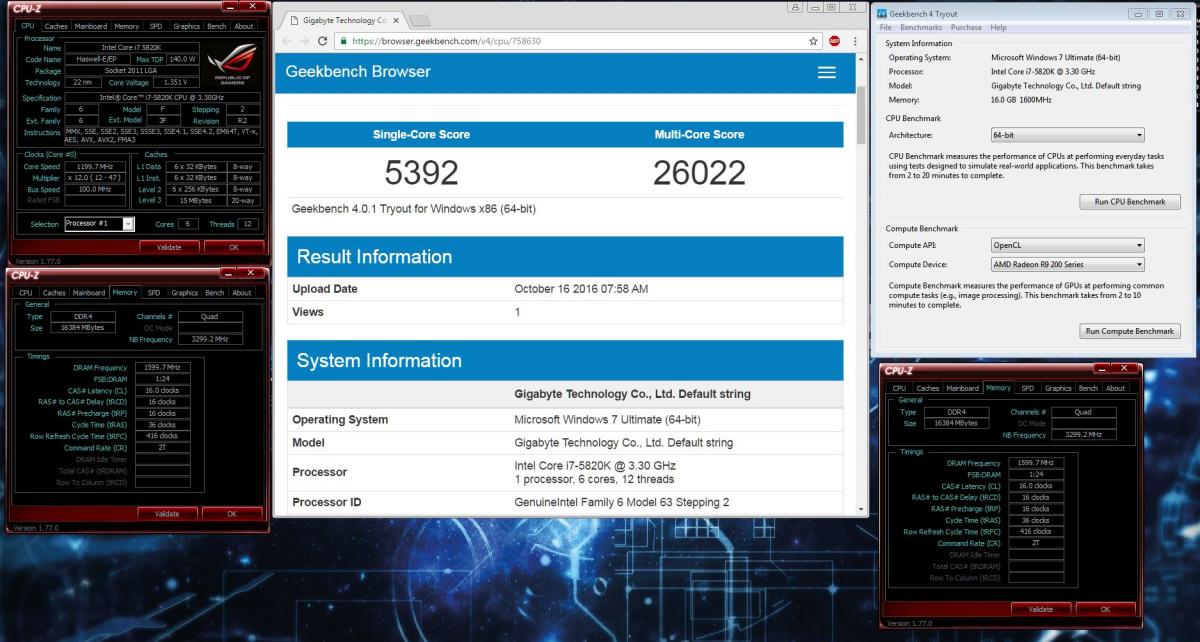
Task: Click the Geekbench 4 Tryout title icon
Action: (881, 13)
